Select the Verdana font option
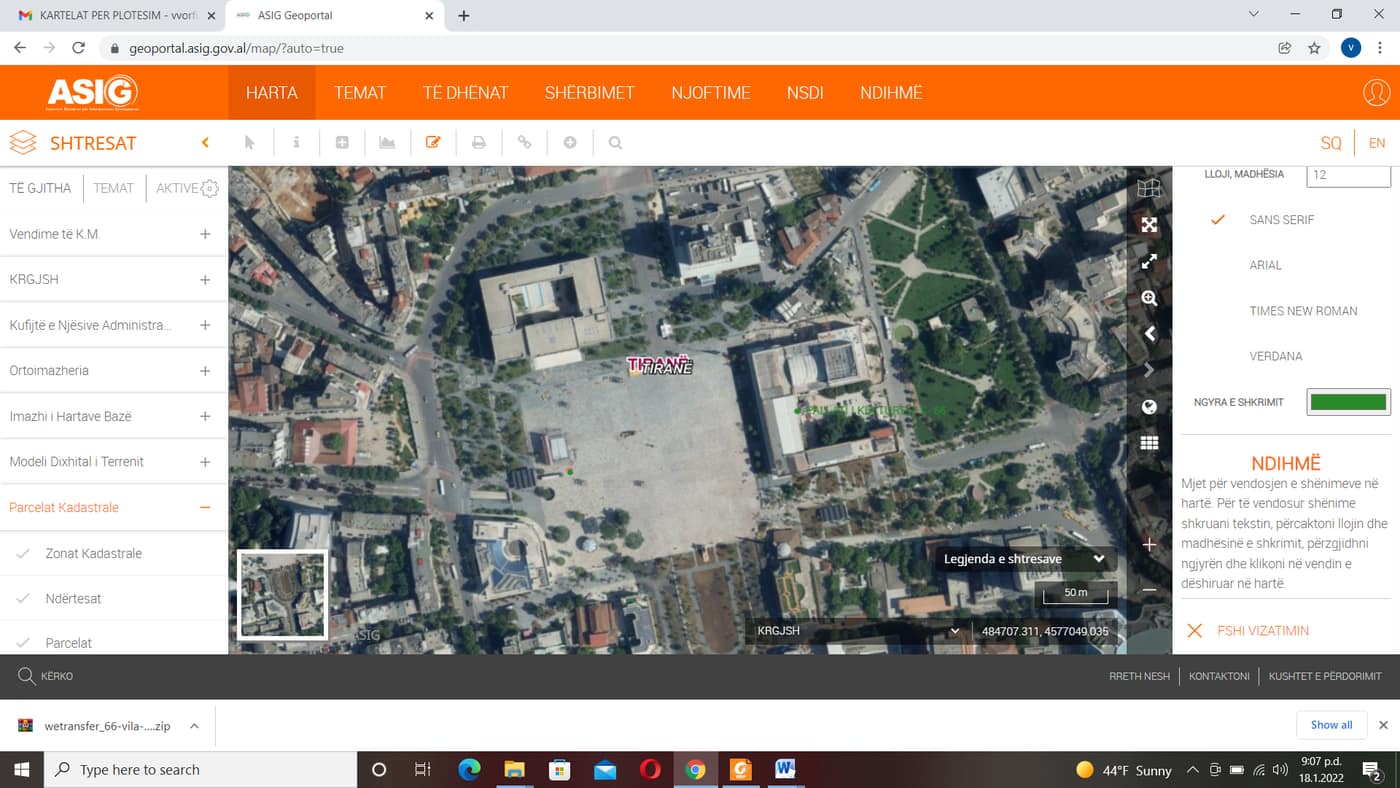Viewport: 1400px width, 788px height. tap(1276, 356)
